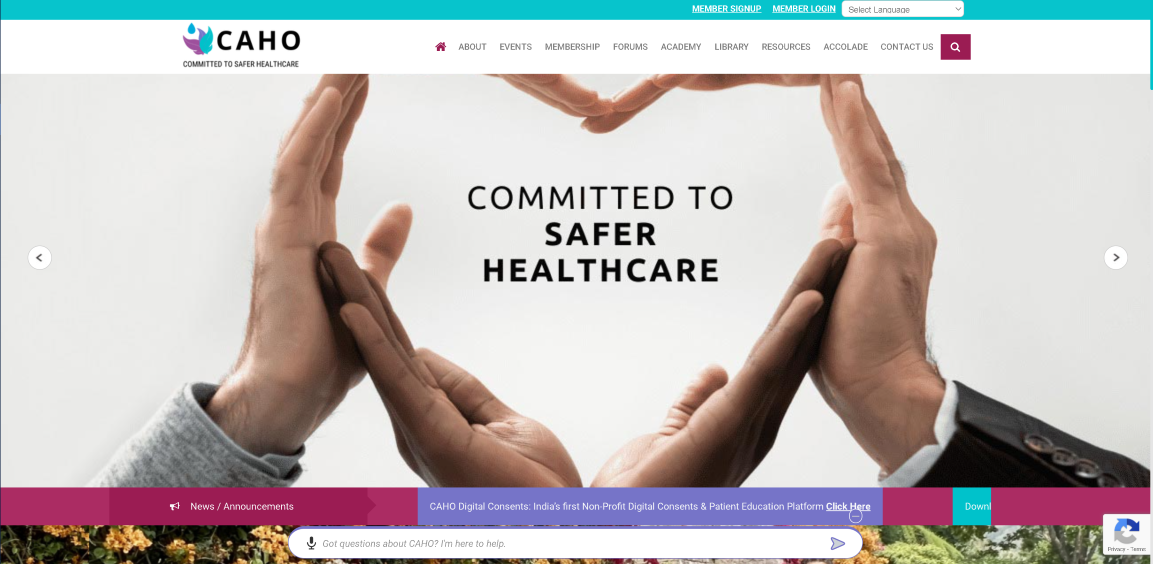Image resolution: width=1153 pixels, height=564 pixels.
Task: Open the magenta search button
Action: click(x=955, y=47)
